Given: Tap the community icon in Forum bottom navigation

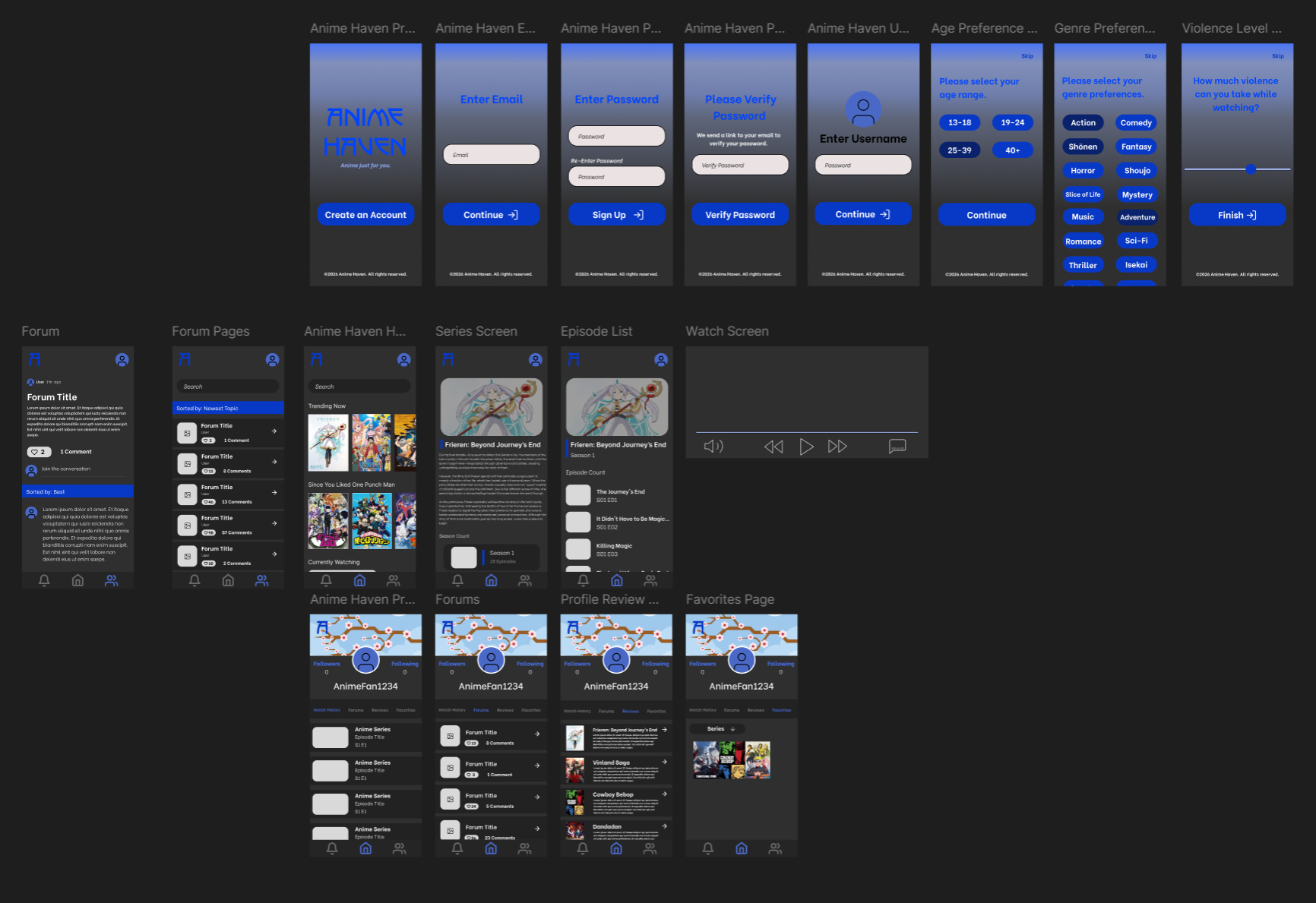Looking at the screenshot, I should [x=111, y=579].
